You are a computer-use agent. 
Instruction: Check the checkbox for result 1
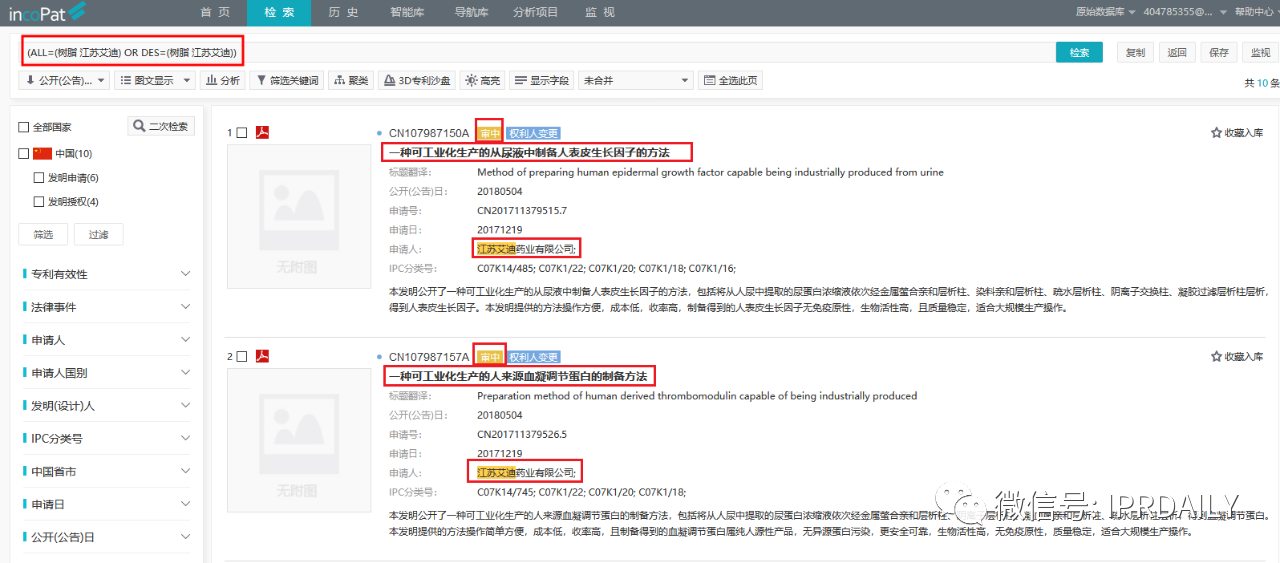[x=242, y=133]
